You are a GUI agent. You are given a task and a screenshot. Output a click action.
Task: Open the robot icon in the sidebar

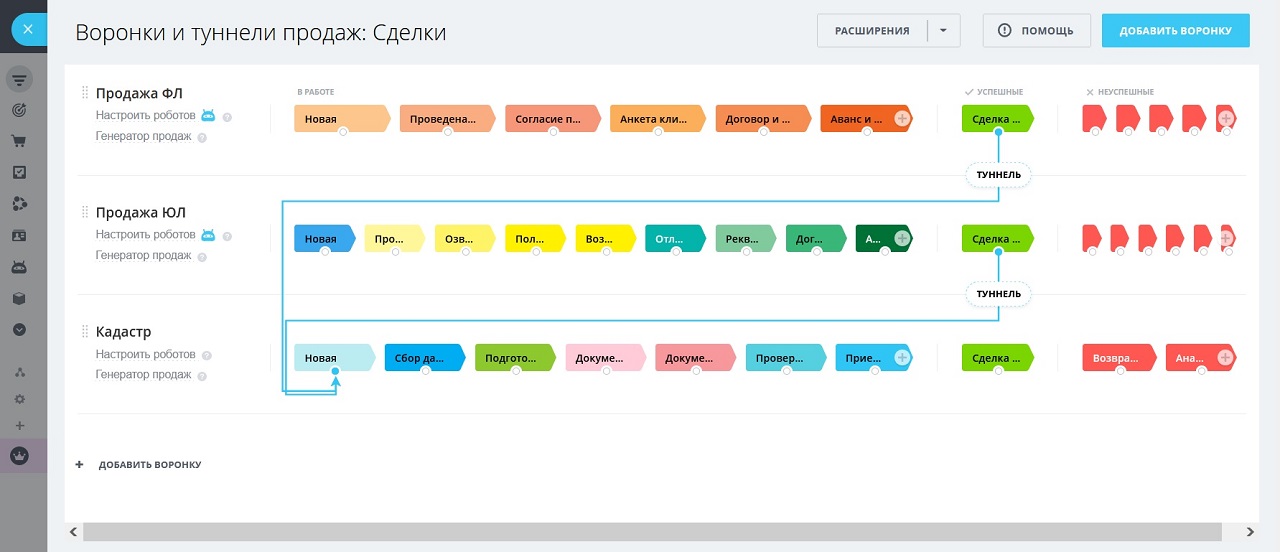tap(19, 267)
